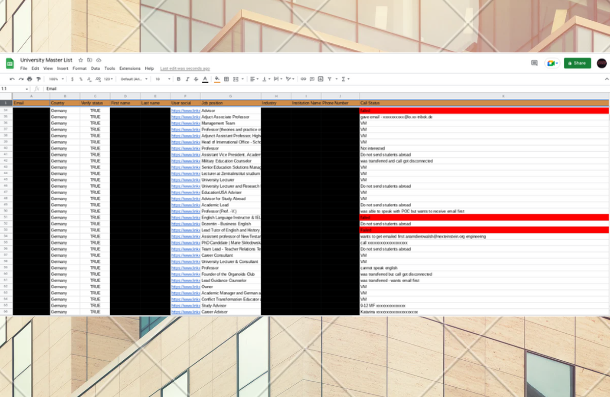Open the link in the Study Advisor row
The height and width of the screenshot is (397, 610).
pyautogui.click(x=186, y=306)
